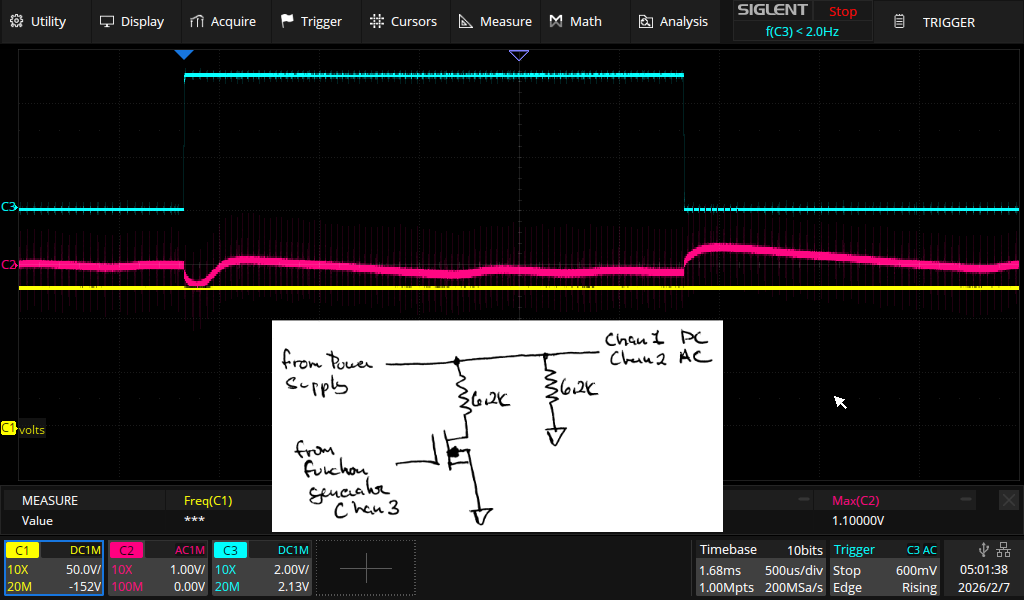The height and width of the screenshot is (600, 1024).
Task: Click the trigger position marker above the grid
Action: coord(185,54)
